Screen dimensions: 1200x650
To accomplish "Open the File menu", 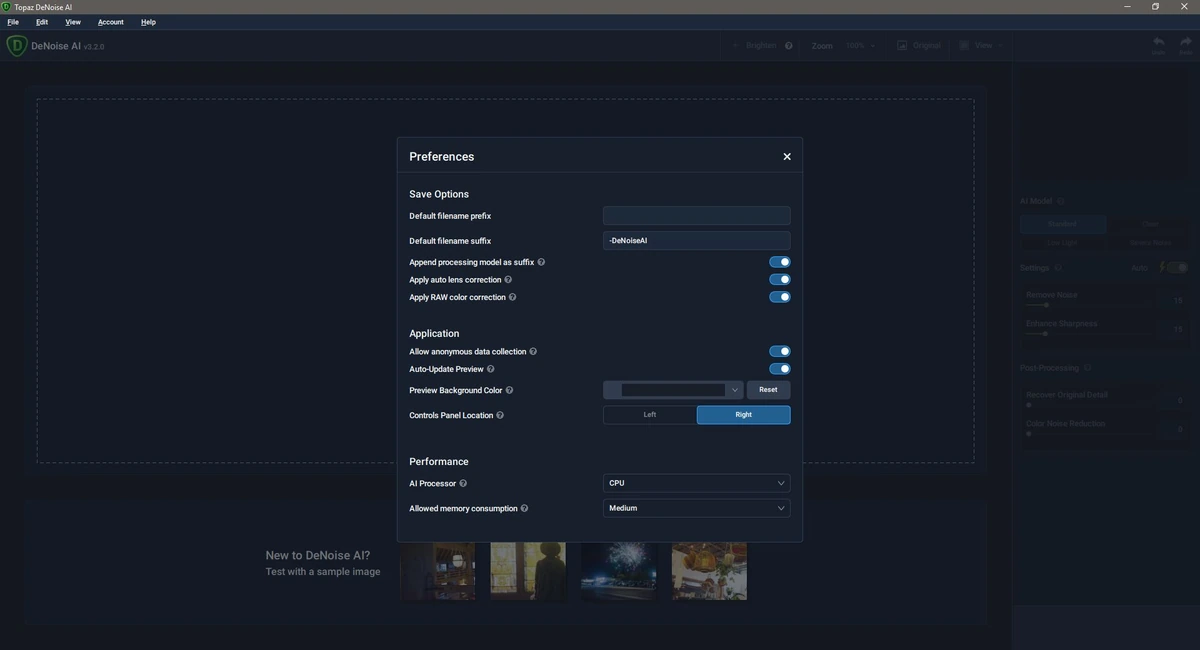I will tap(13, 22).
